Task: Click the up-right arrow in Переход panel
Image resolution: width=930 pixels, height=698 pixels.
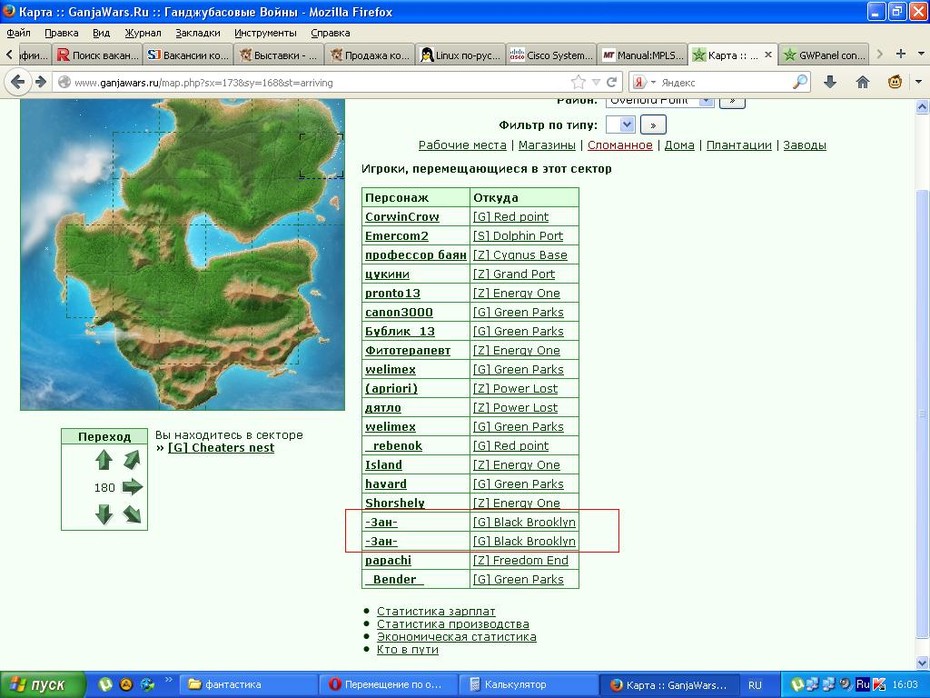Action: click(x=132, y=459)
